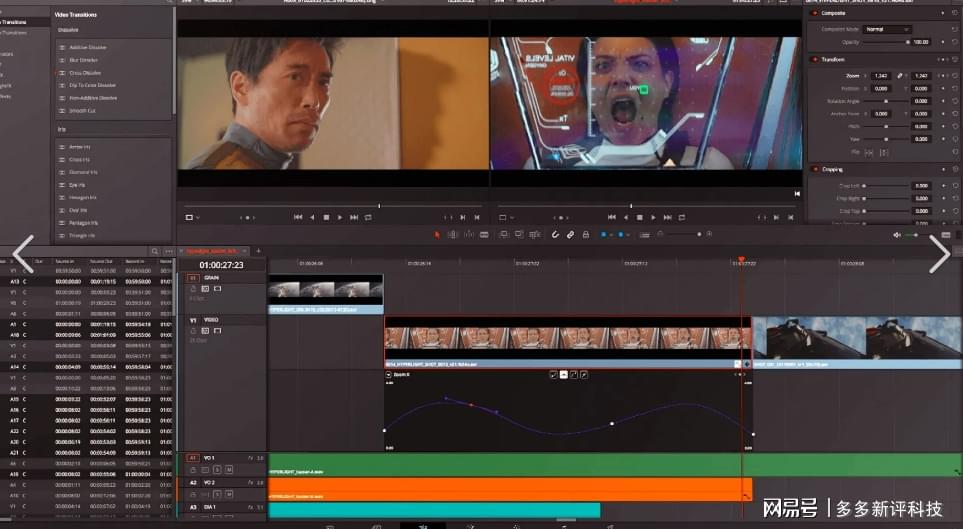Viewport: 963px width, 529px height.
Task: Click the Zoom X/Y link chain icon
Action: pyautogui.click(x=900, y=76)
